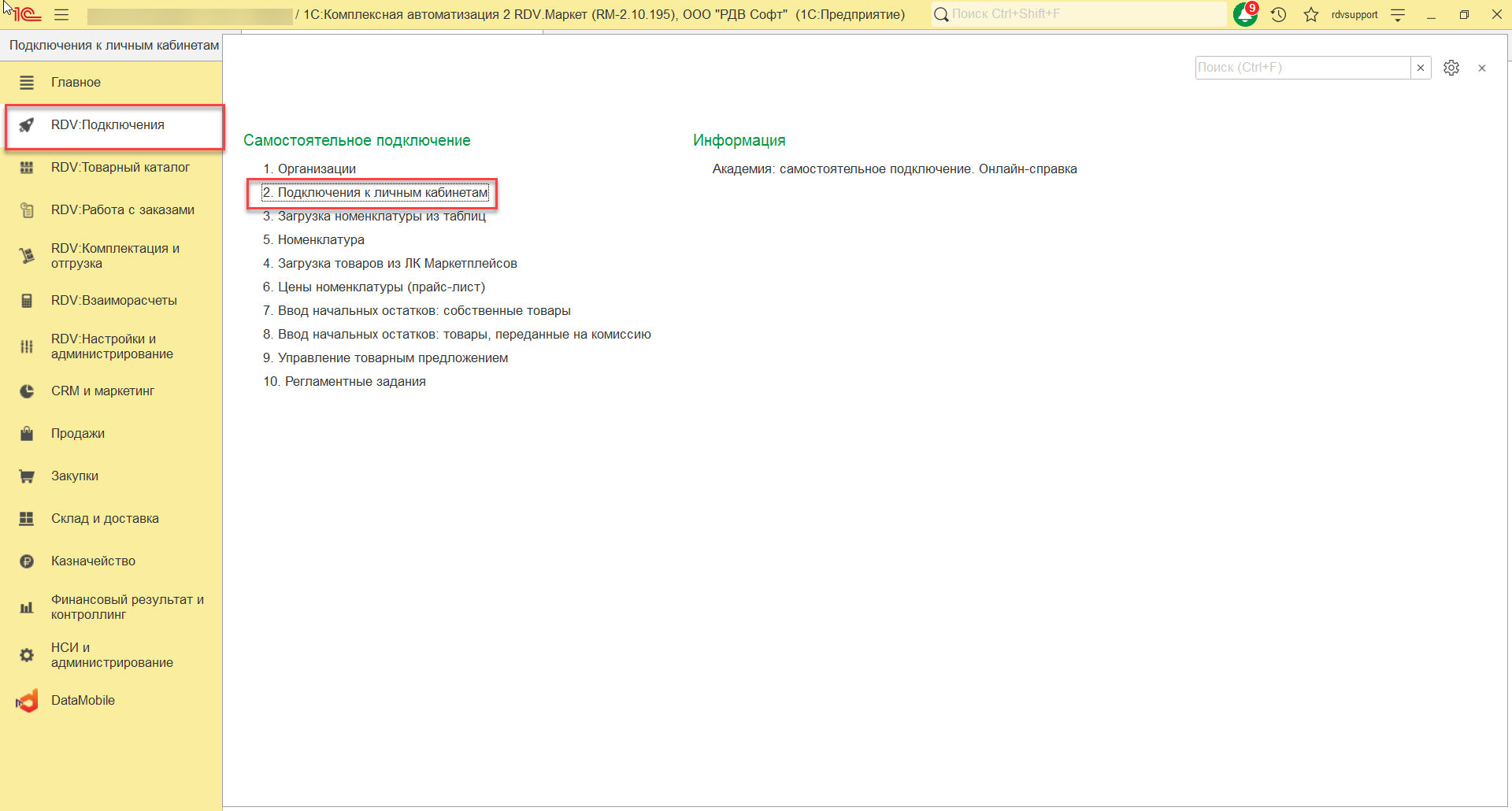Click the RDV:Комплектация и отгрузка icon
Viewport: 1512px width, 811px height.
tap(27, 256)
